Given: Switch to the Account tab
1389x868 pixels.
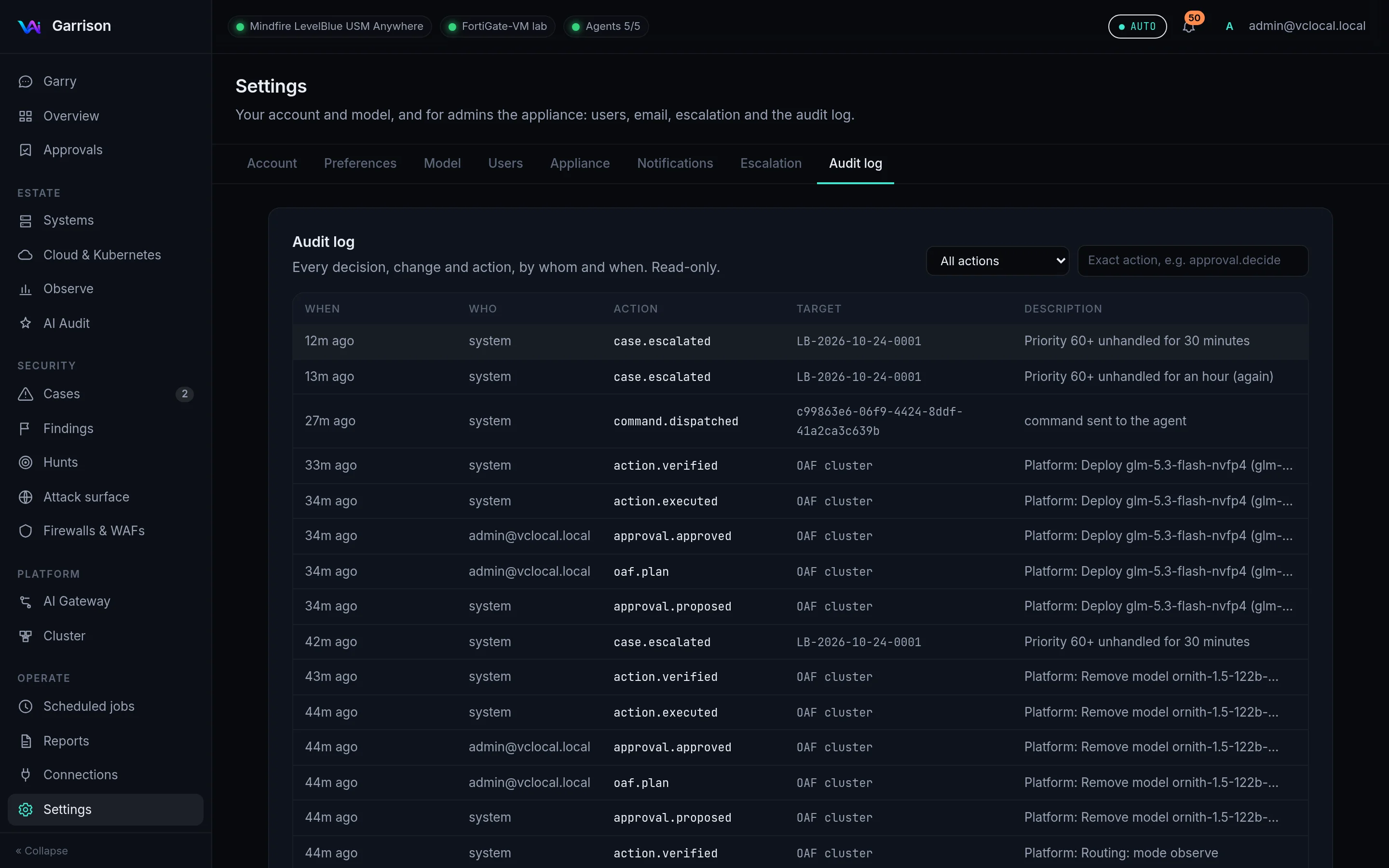Looking at the screenshot, I should click(x=272, y=163).
